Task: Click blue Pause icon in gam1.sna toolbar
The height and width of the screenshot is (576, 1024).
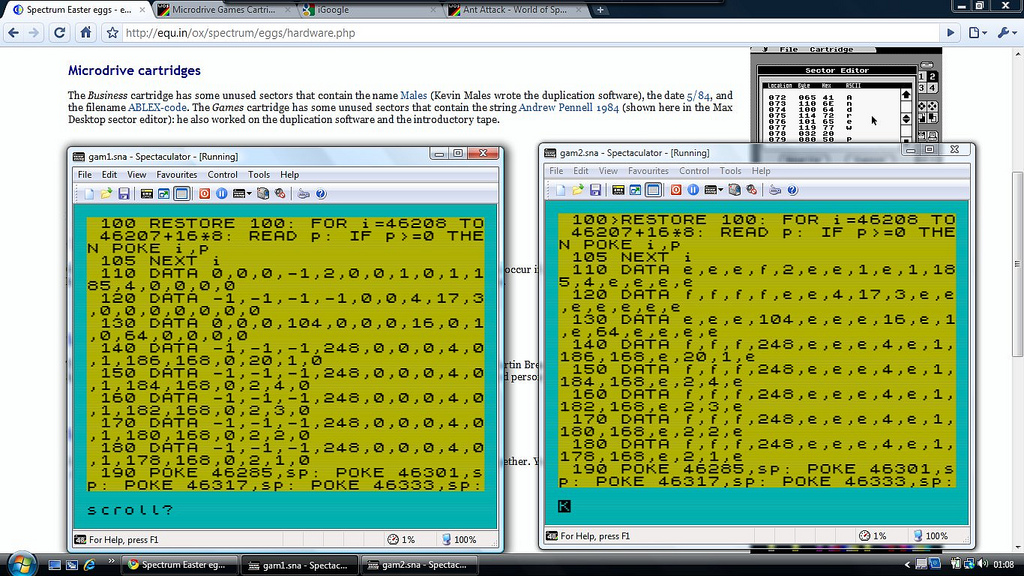Action: [222, 194]
